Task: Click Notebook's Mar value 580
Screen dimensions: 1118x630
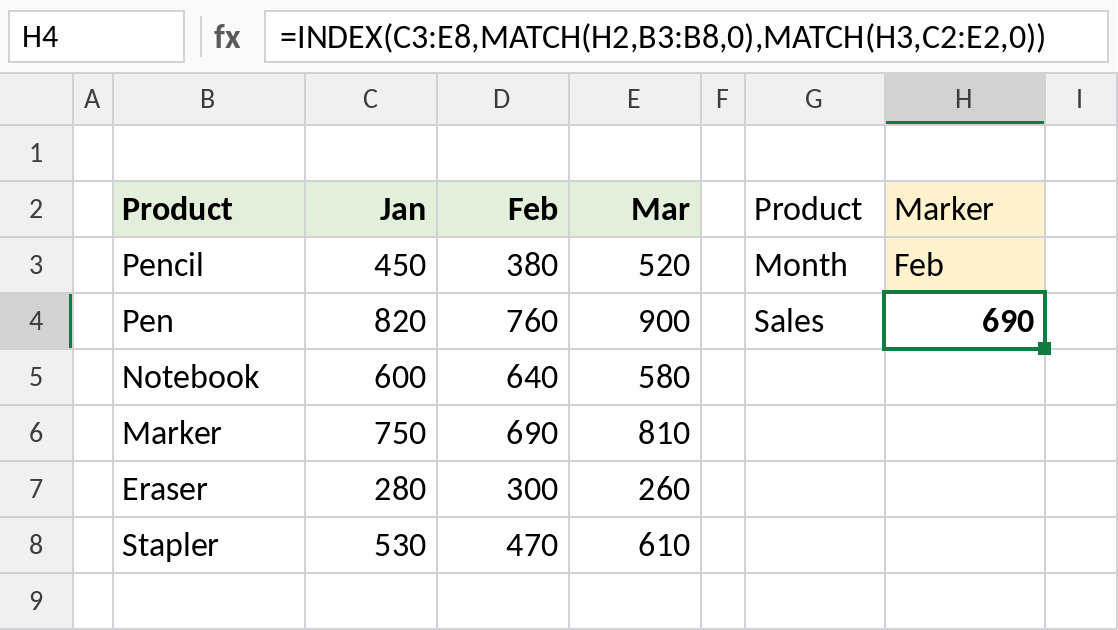Action: pos(635,377)
